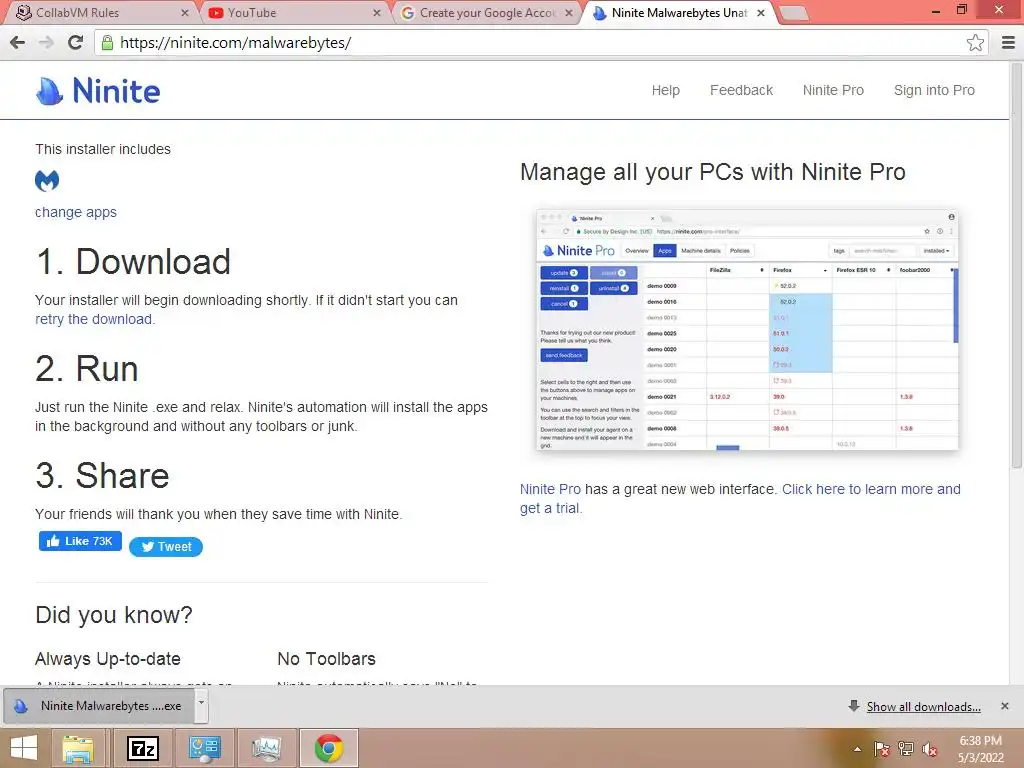1024x768 pixels.
Task: Click the Ninite logo
Action: coord(98,91)
